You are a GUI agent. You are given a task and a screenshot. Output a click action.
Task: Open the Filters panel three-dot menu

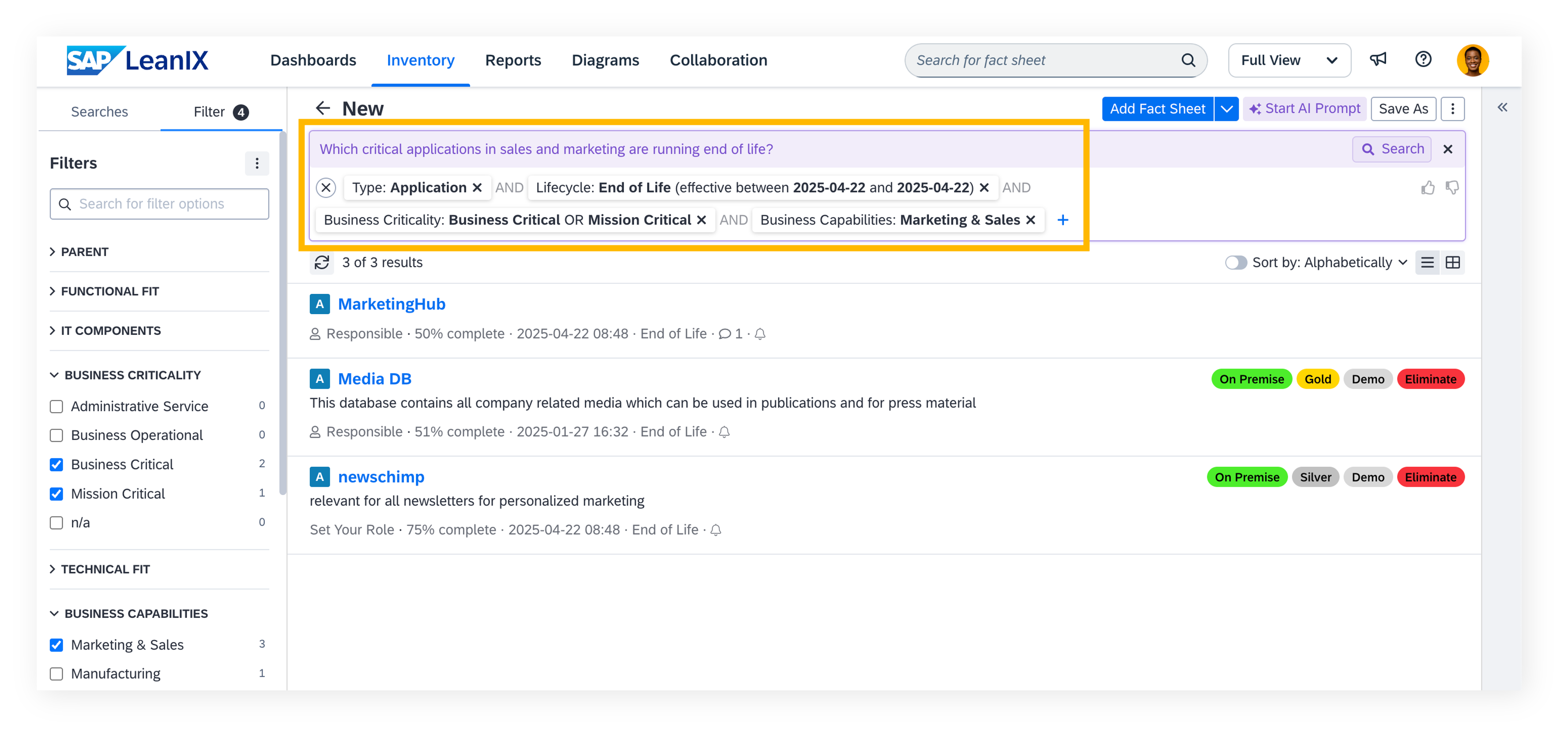[x=257, y=163]
